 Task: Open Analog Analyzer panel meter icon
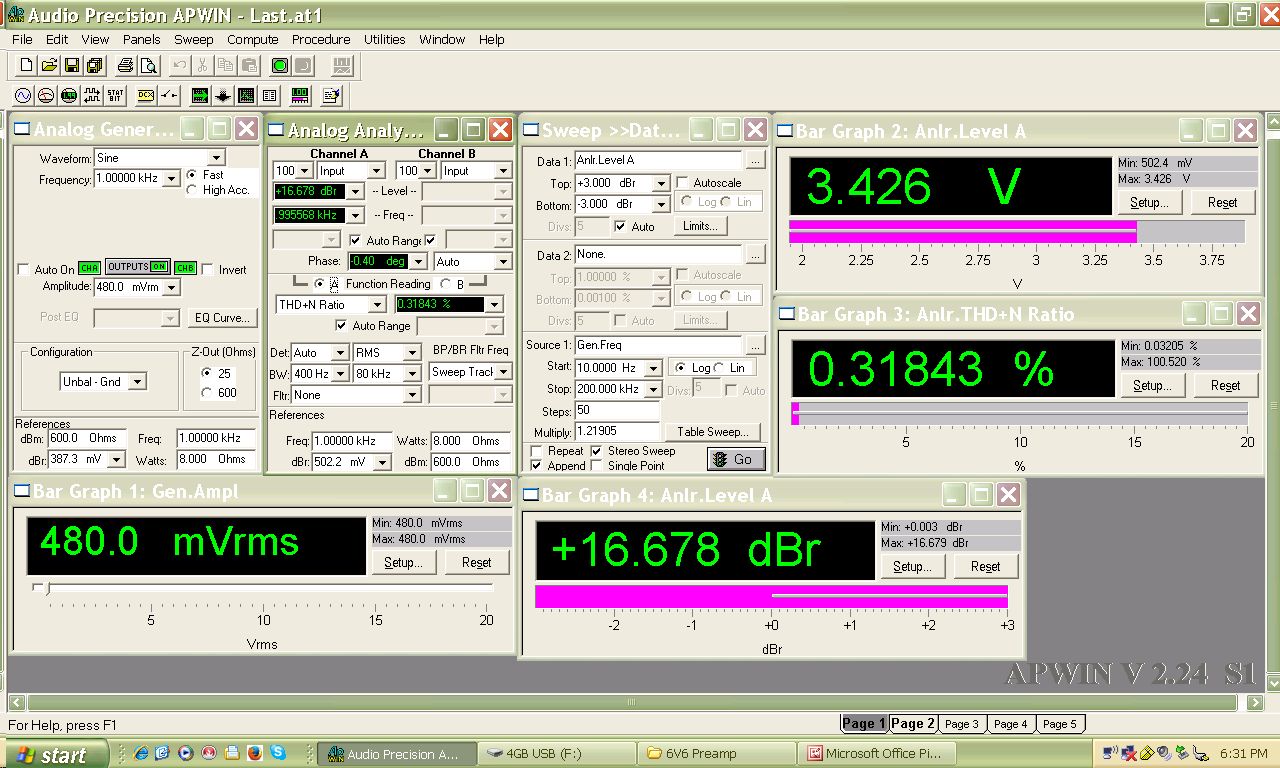tap(46, 96)
